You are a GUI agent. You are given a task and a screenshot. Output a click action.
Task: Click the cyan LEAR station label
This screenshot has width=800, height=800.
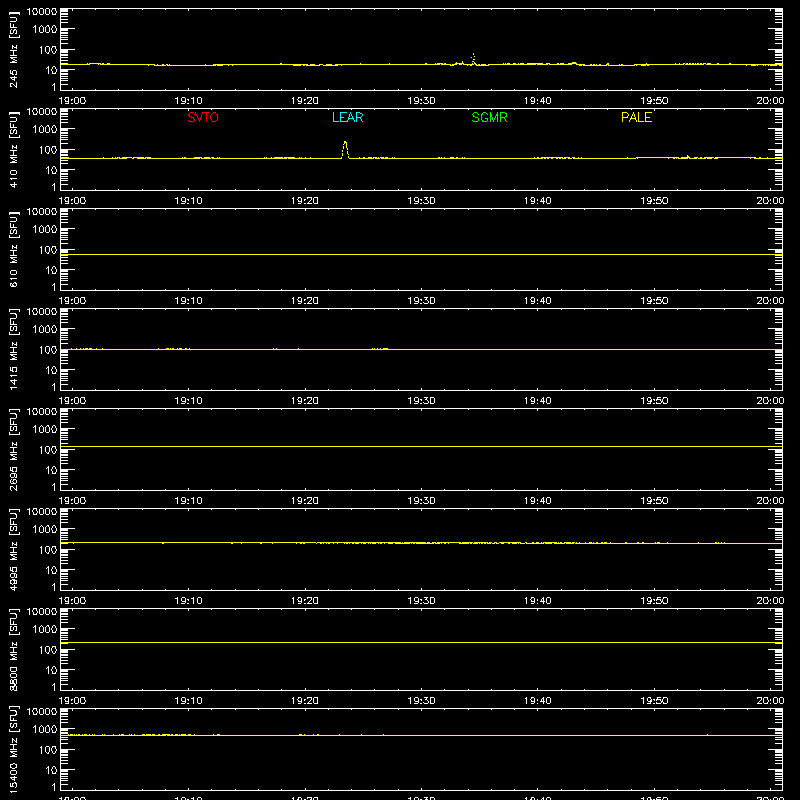pos(347,117)
